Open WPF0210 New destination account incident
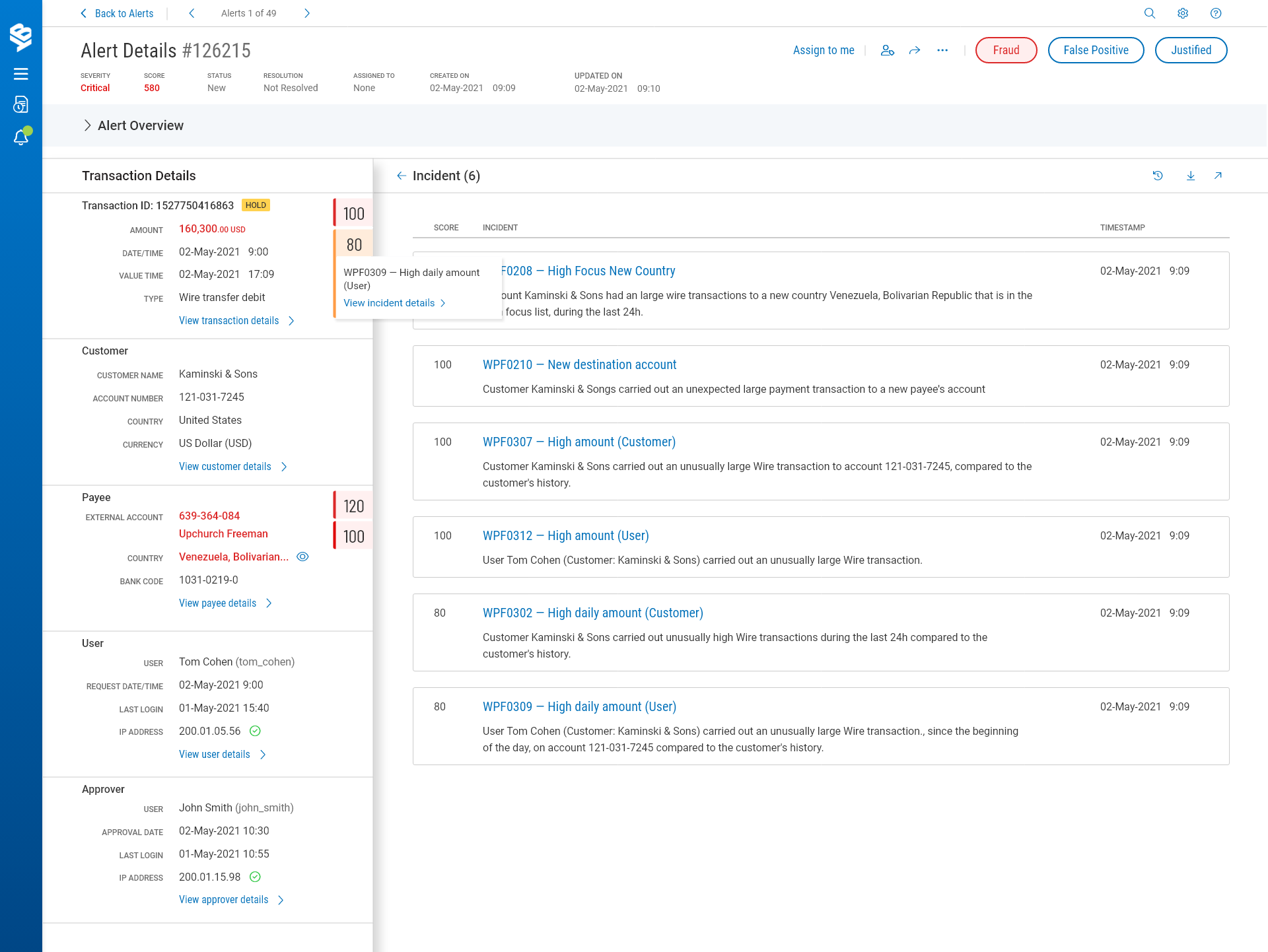The height and width of the screenshot is (952, 1268). (x=579, y=364)
